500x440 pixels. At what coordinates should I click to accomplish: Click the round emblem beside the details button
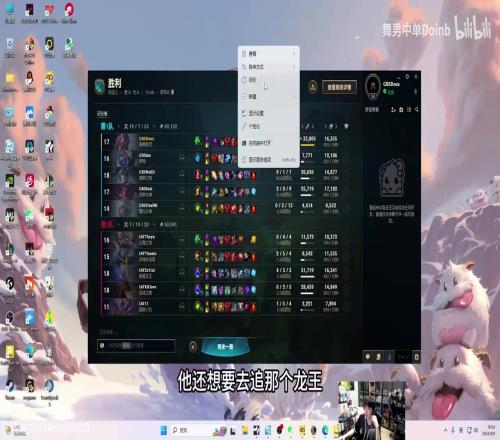[312, 87]
